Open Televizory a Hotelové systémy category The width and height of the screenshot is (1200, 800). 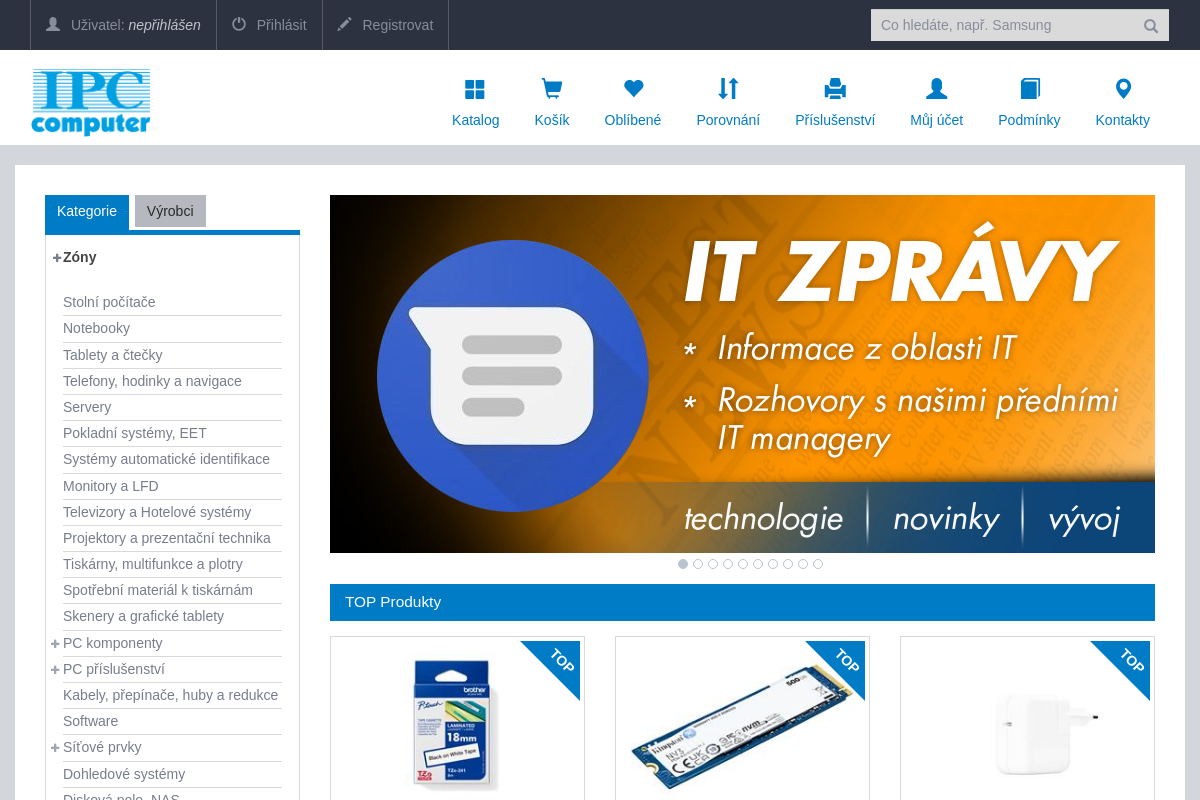[157, 512]
